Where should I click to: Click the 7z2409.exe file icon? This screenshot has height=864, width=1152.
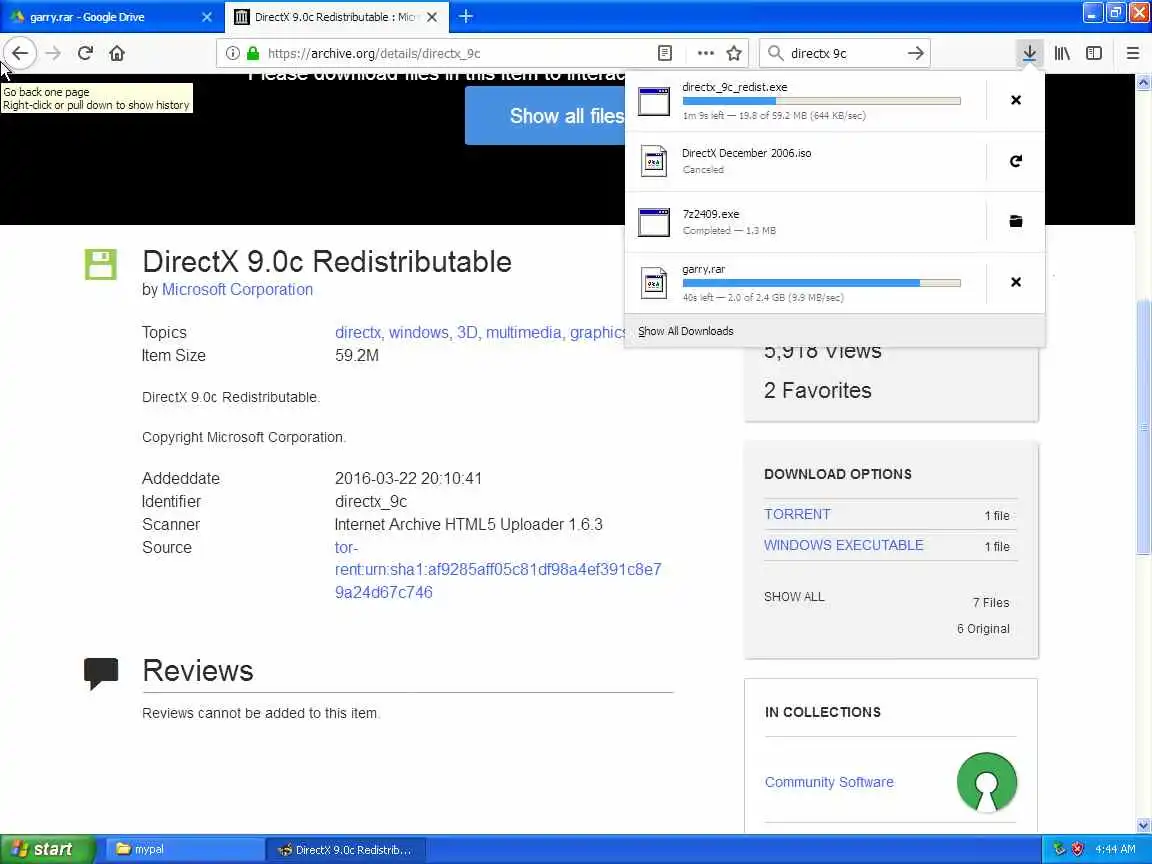point(654,222)
